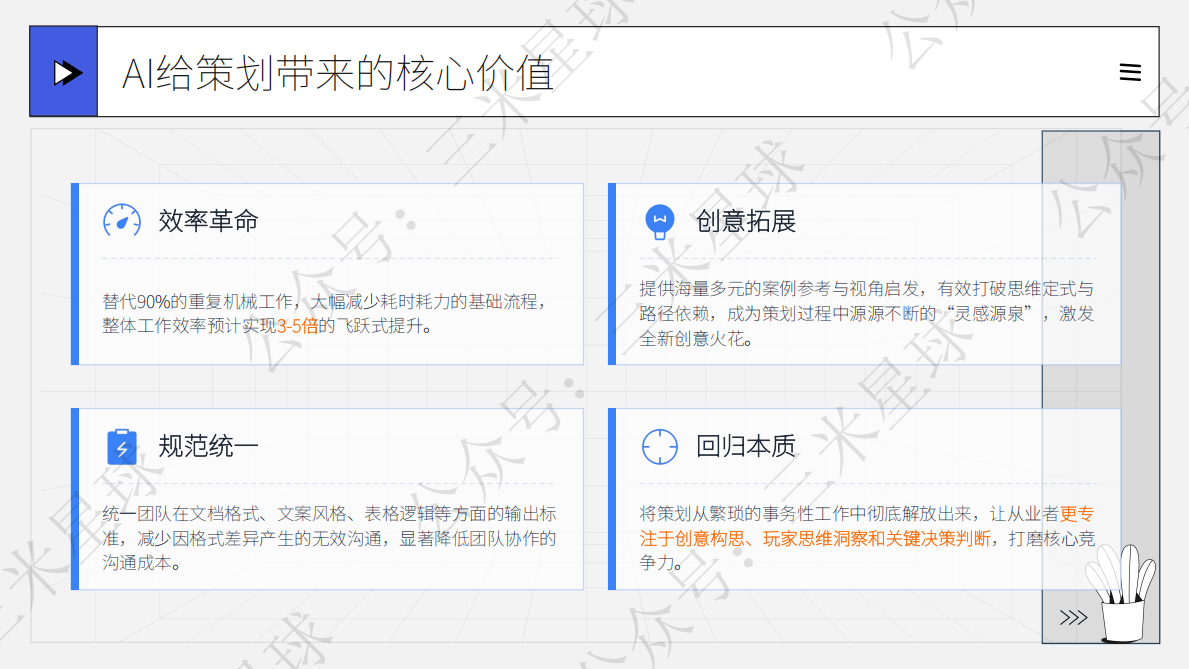1189x669 pixels.
Task: Click the paragraph starting 替代90%的重复机械工作
Action: click(x=325, y=314)
